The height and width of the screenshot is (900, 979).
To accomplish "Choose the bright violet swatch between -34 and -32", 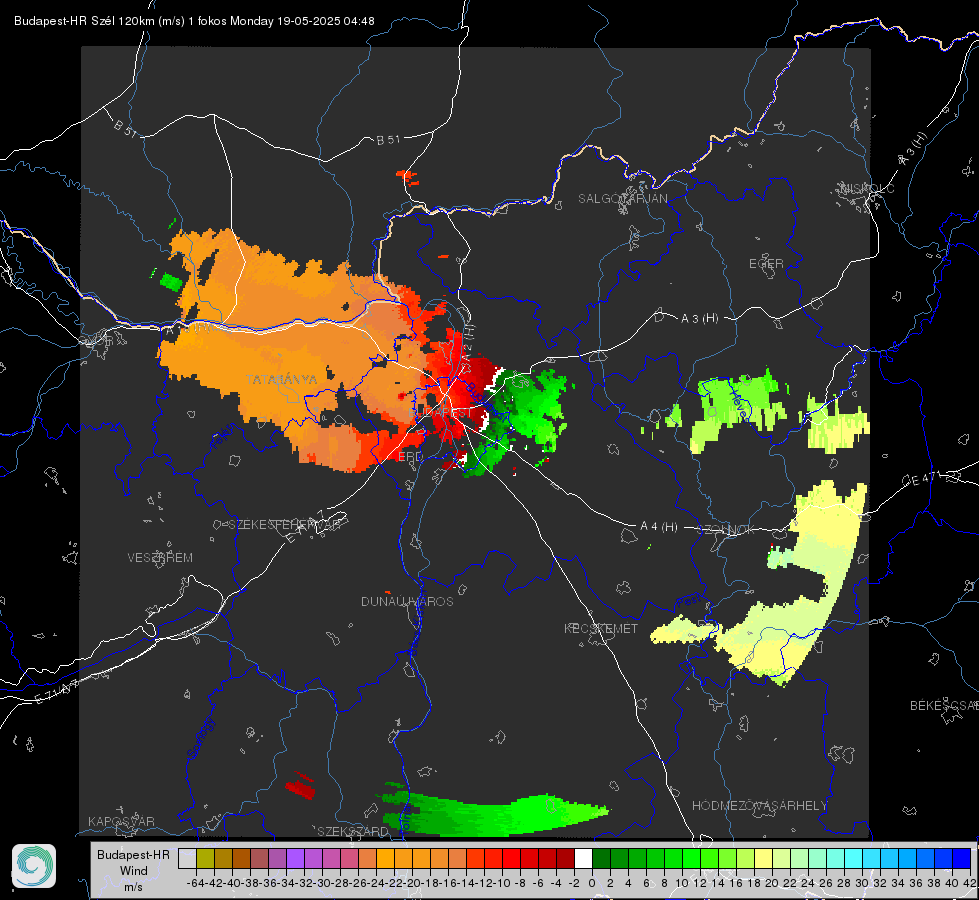I will click(x=295, y=859).
